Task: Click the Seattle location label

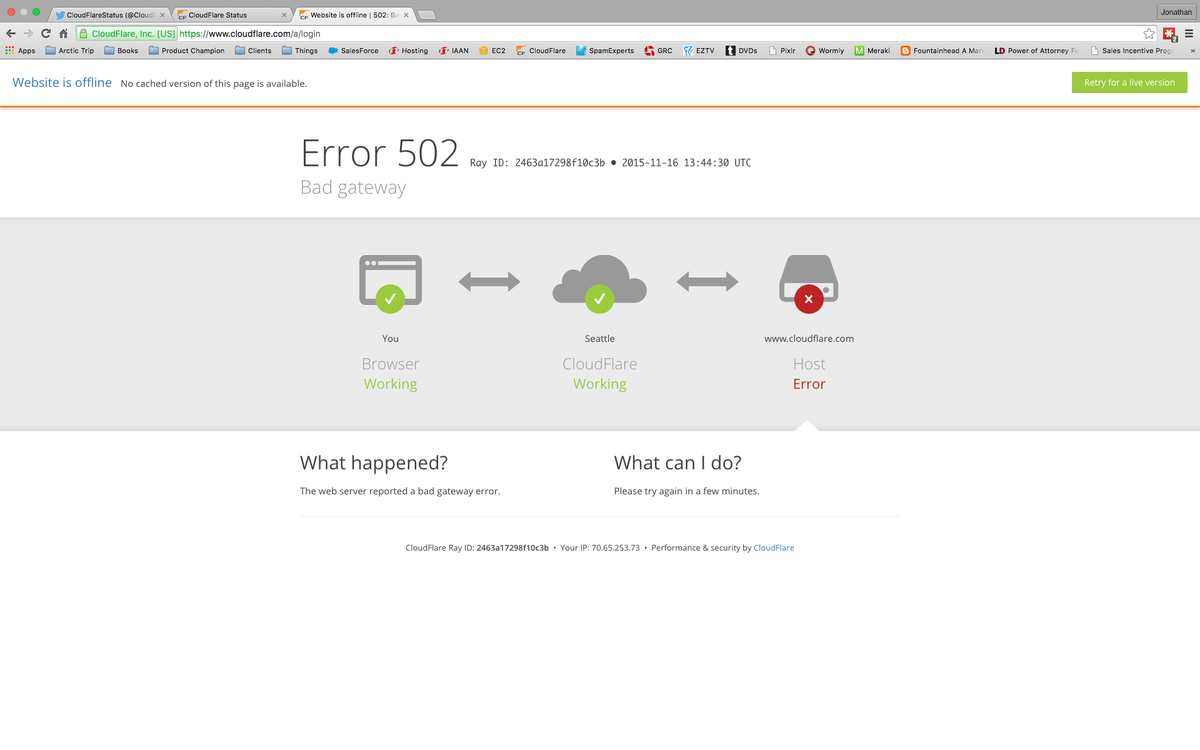Action: point(600,338)
